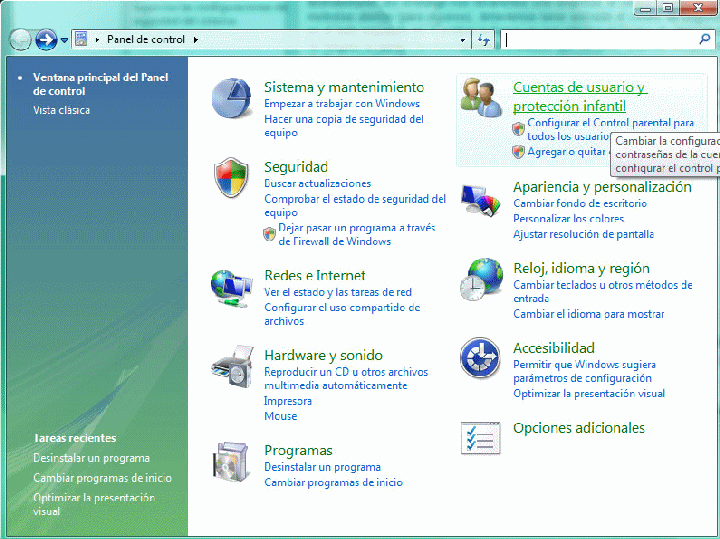Click the Seguridad shield icon
The height and width of the screenshot is (539, 720).
(x=231, y=177)
